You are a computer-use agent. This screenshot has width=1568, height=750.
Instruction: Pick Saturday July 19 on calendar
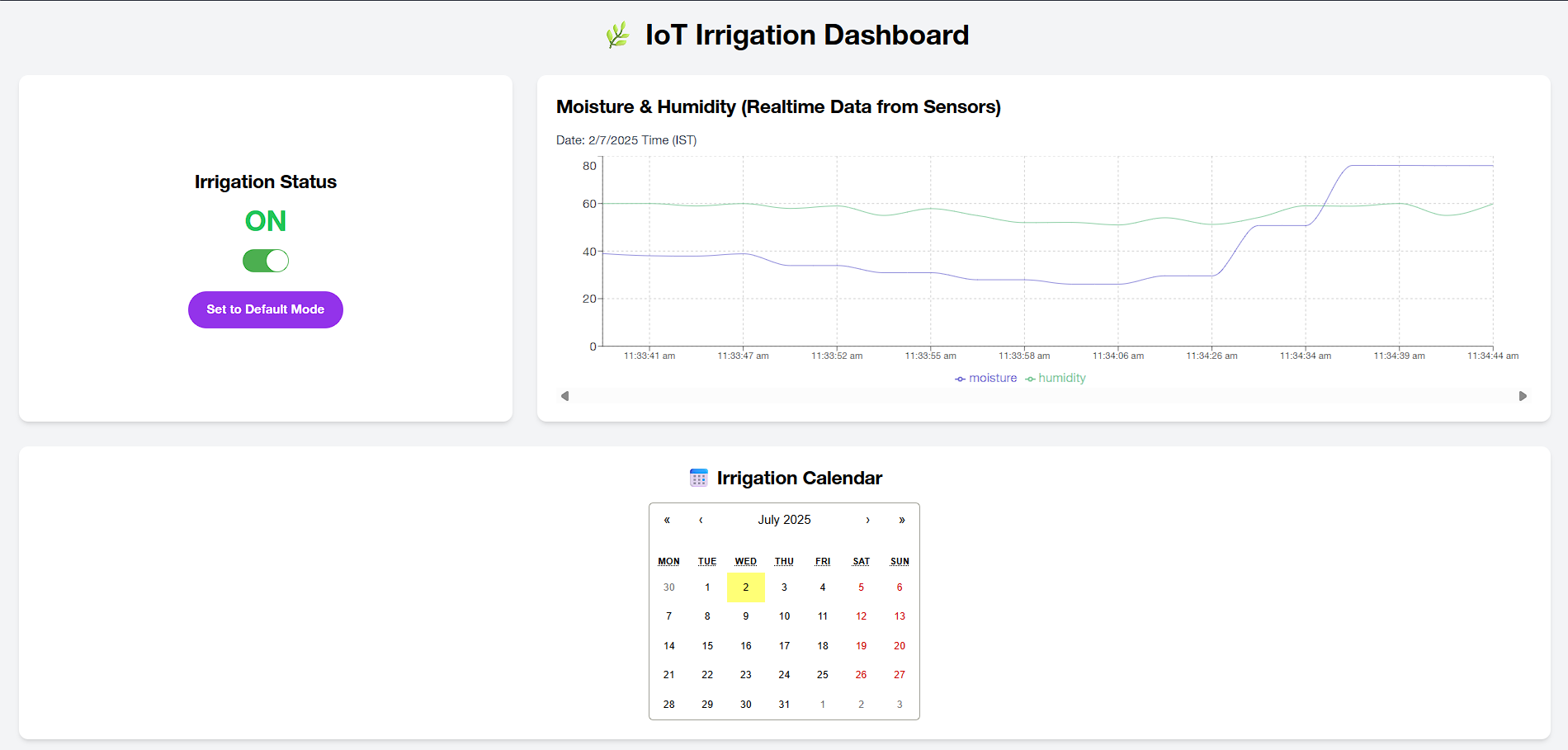coord(861,646)
